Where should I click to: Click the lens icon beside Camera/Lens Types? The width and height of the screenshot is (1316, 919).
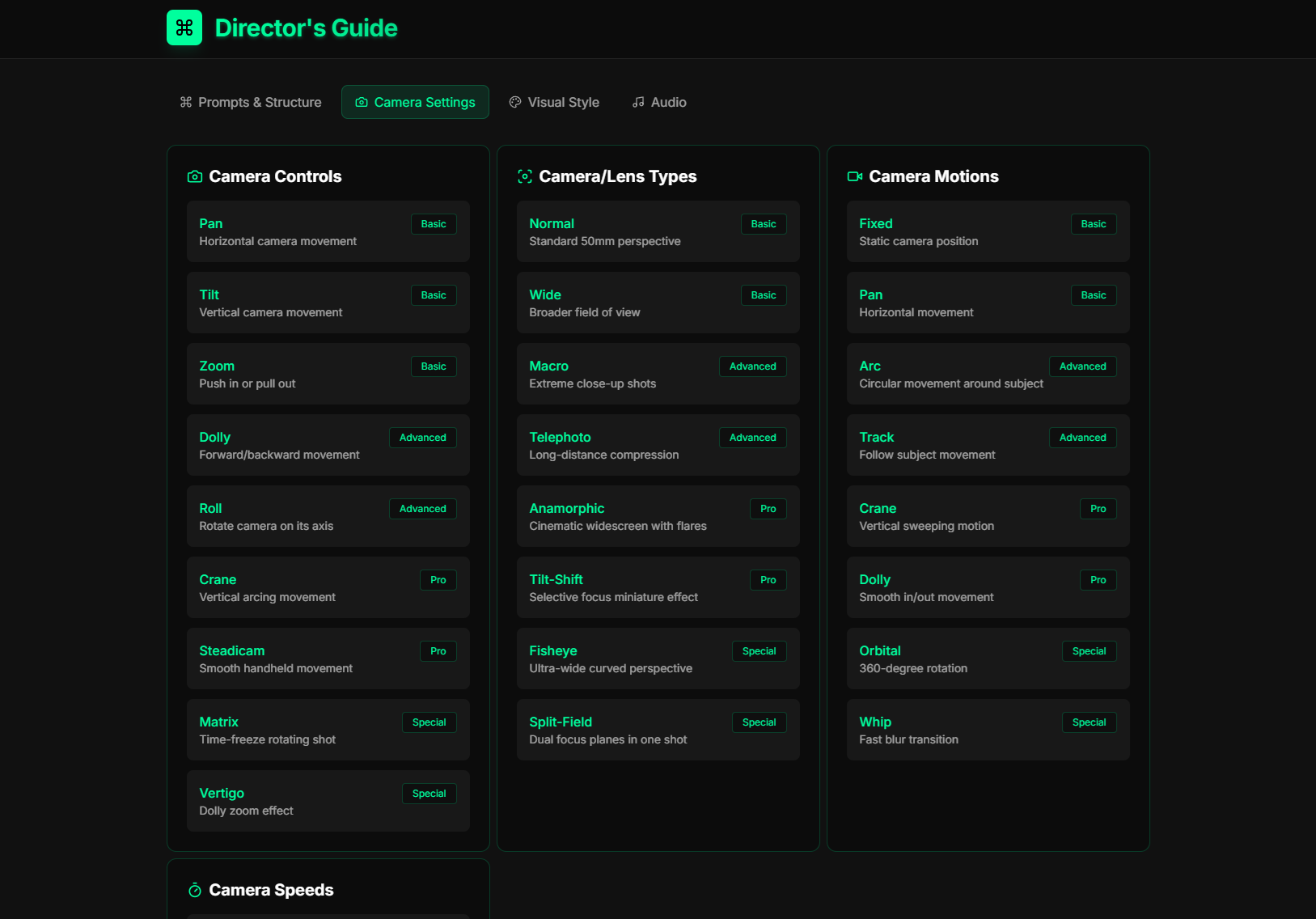point(524,176)
